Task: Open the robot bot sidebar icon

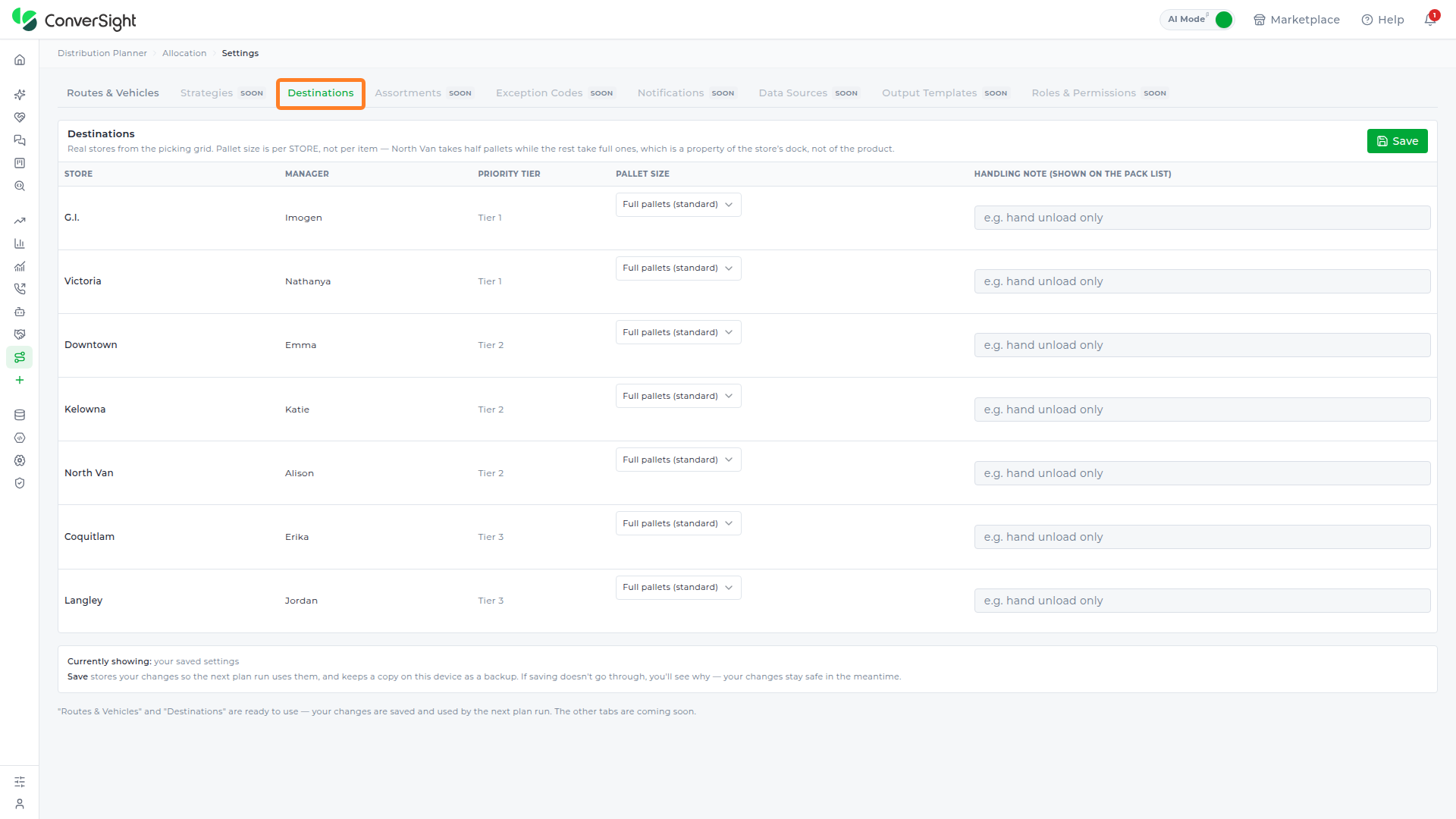Action: [x=20, y=312]
